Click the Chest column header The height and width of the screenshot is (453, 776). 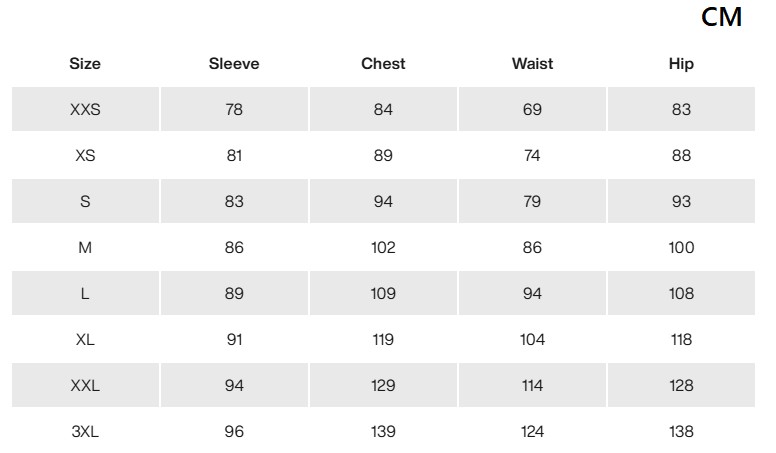(x=383, y=63)
